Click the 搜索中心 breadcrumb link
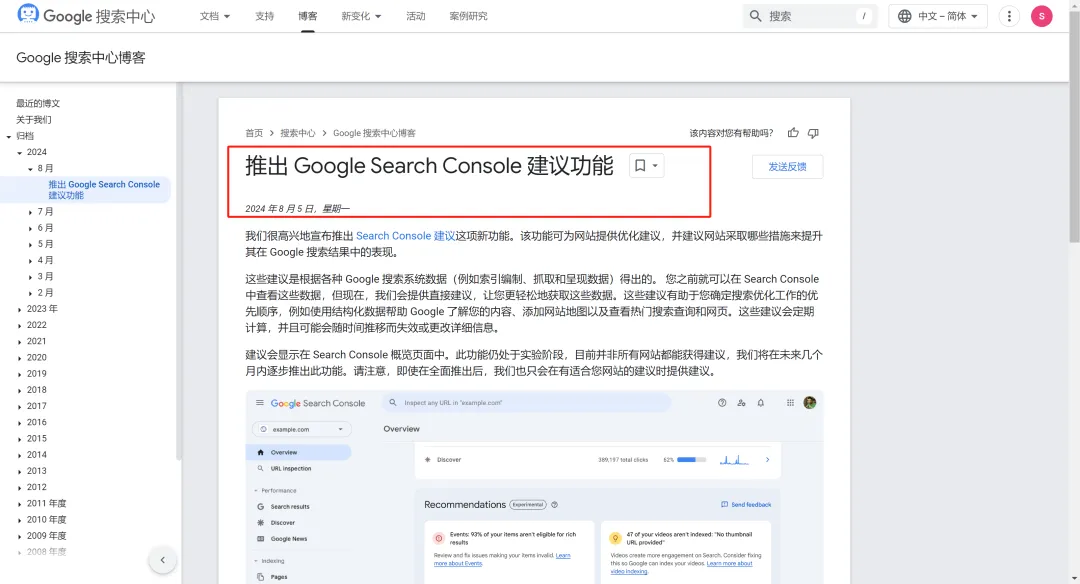Screen dimensions: 1080x584 point(297,133)
